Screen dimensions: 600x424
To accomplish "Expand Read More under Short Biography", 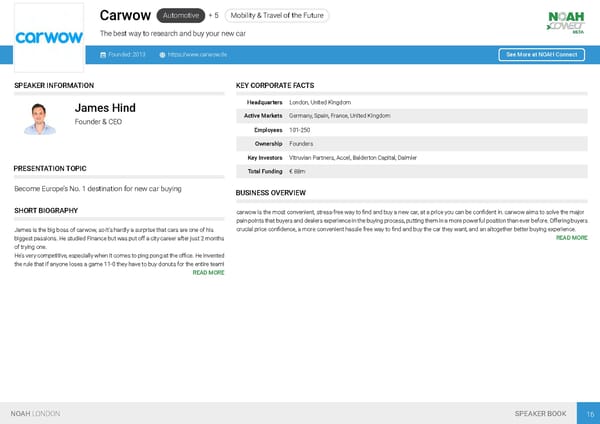I will (x=208, y=273).
